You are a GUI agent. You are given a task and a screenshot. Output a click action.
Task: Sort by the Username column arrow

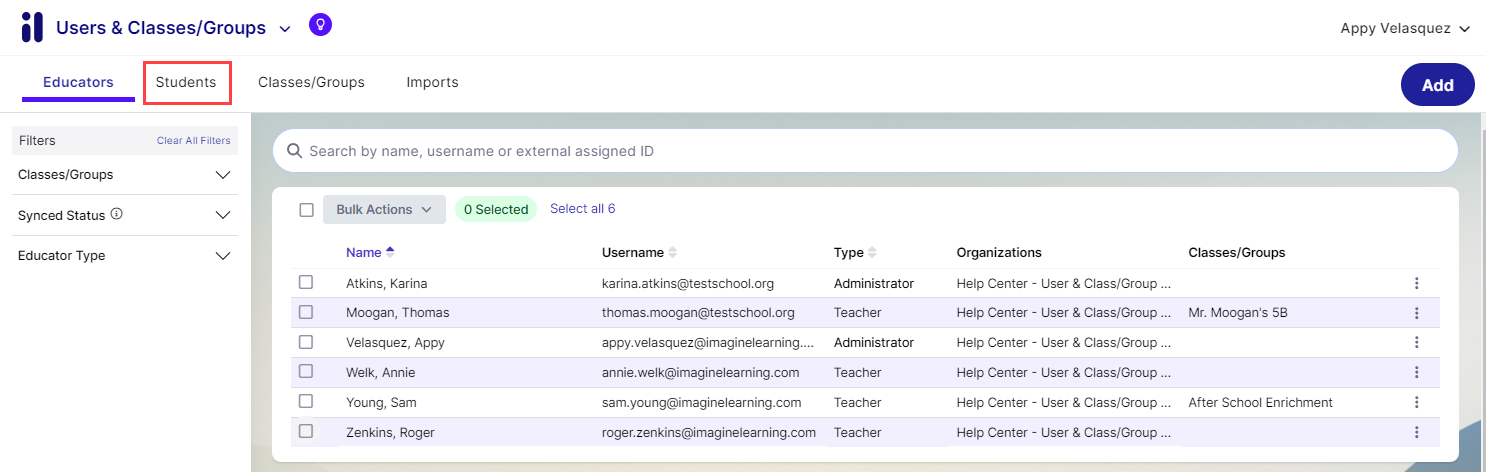click(x=672, y=252)
